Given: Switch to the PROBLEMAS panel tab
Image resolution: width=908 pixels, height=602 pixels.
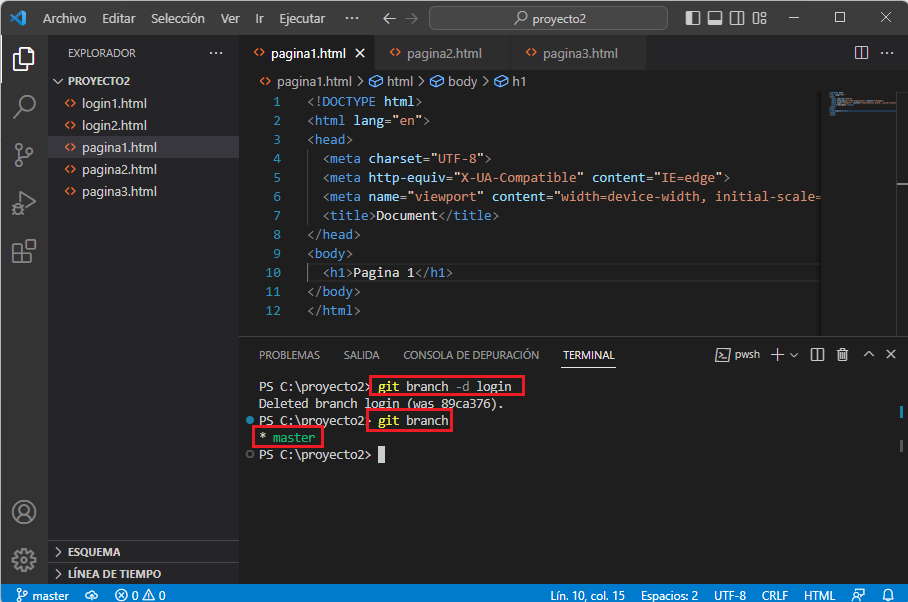Looking at the screenshot, I should [x=289, y=355].
